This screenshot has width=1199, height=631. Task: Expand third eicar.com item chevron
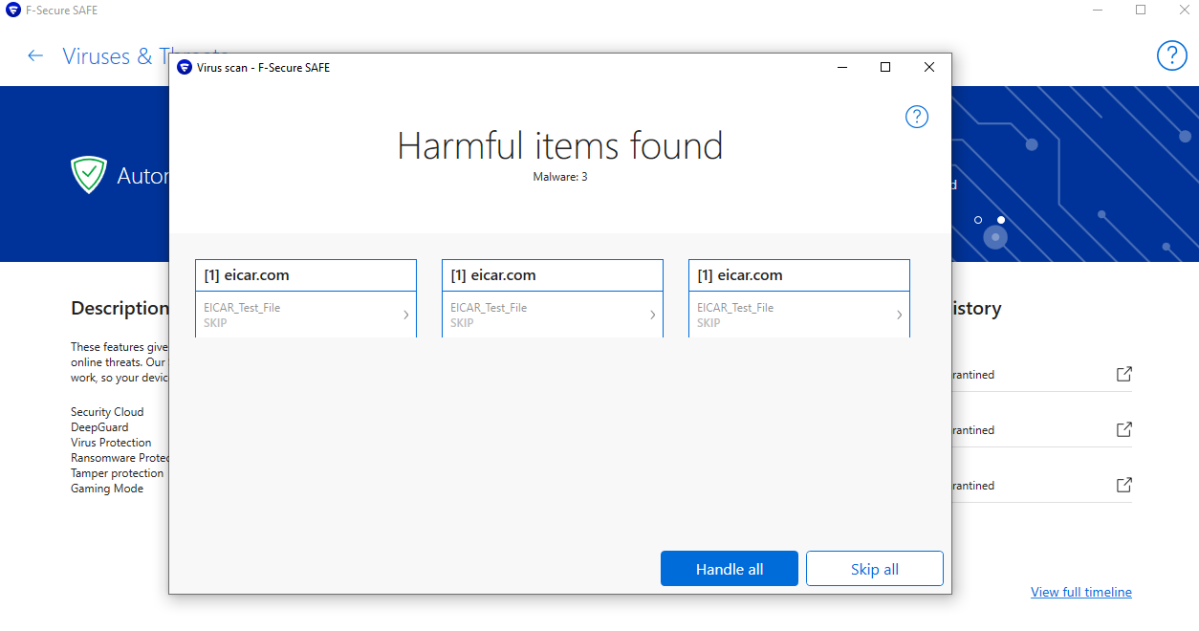899,314
